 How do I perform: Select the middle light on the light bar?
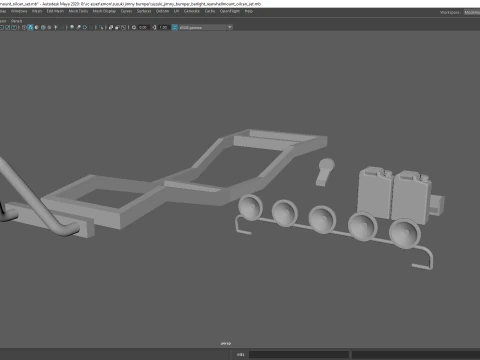pyautogui.click(x=322, y=219)
